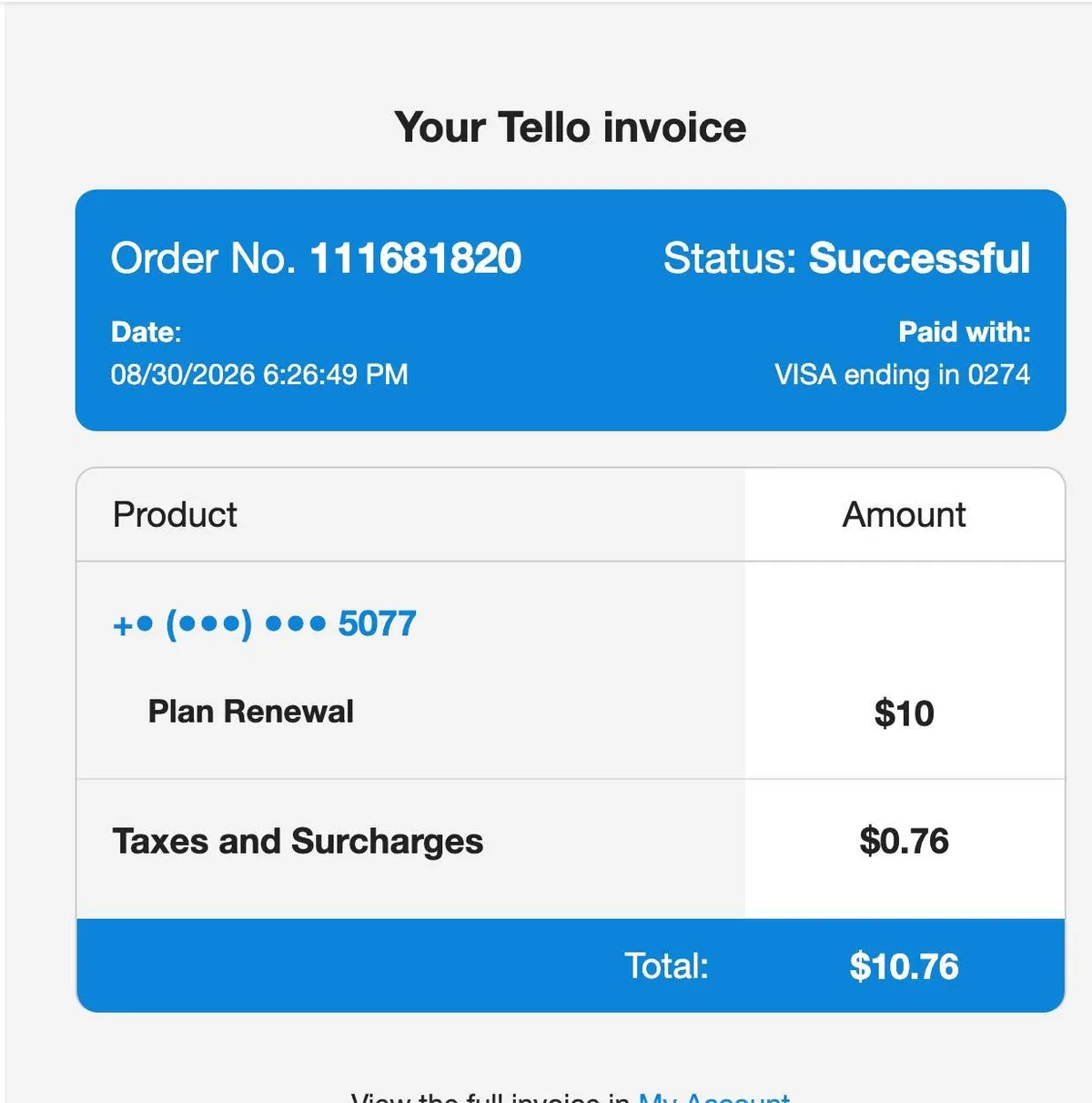The image size is (1092, 1103).
Task: Click the Plan Renewal line item
Action: (x=251, y=712)
